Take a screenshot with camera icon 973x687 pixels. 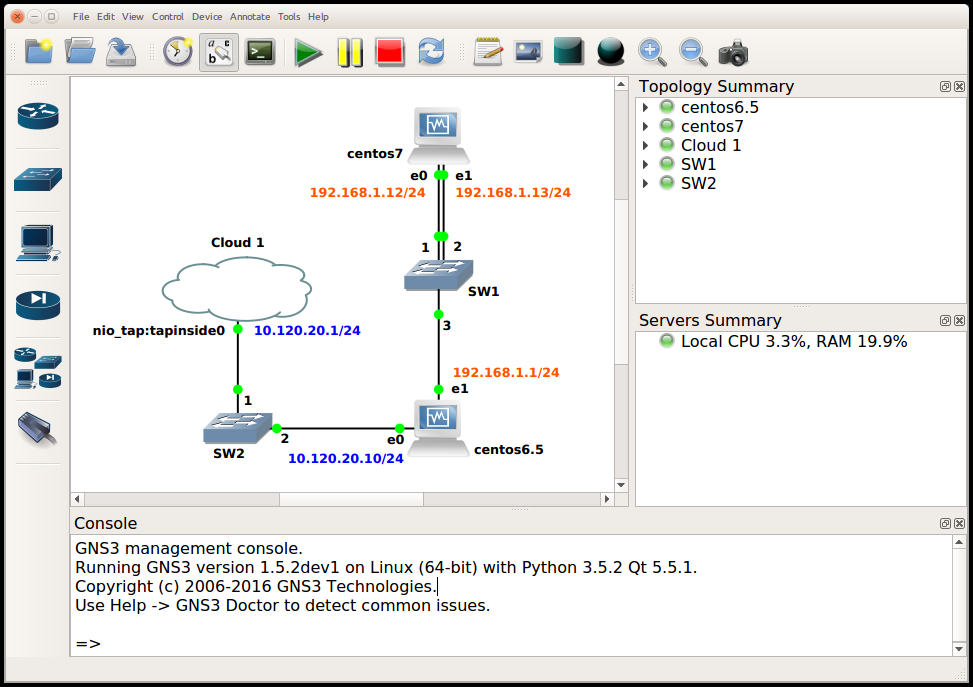point(733,53)
